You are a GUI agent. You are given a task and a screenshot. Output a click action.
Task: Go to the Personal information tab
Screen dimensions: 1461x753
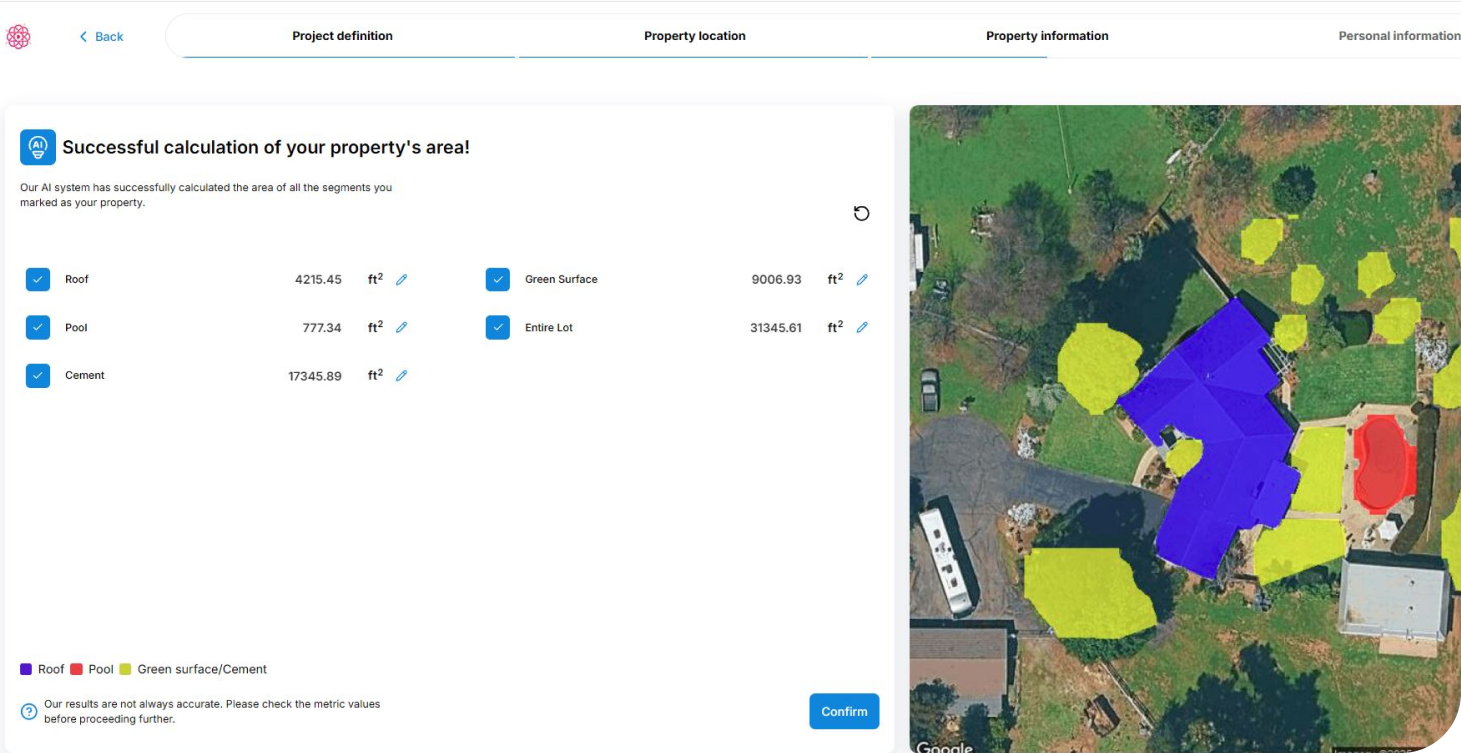point(1398,36)
